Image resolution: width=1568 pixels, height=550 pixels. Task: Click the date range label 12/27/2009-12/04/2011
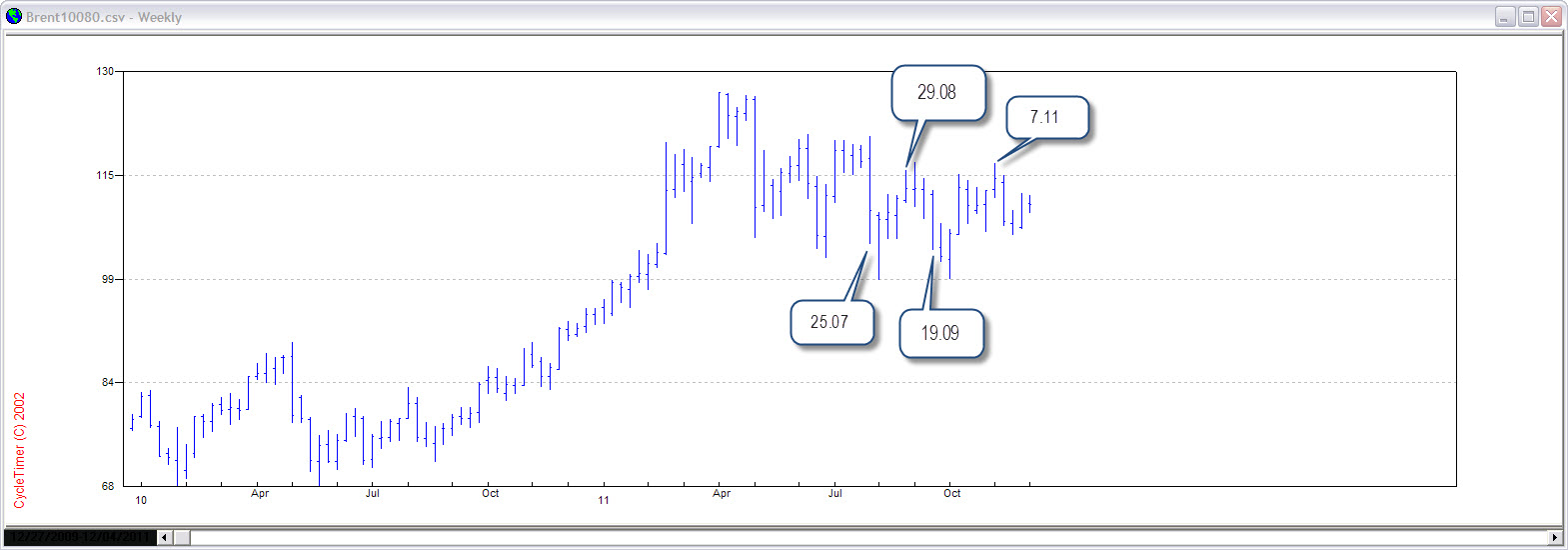tap(81, 538)
